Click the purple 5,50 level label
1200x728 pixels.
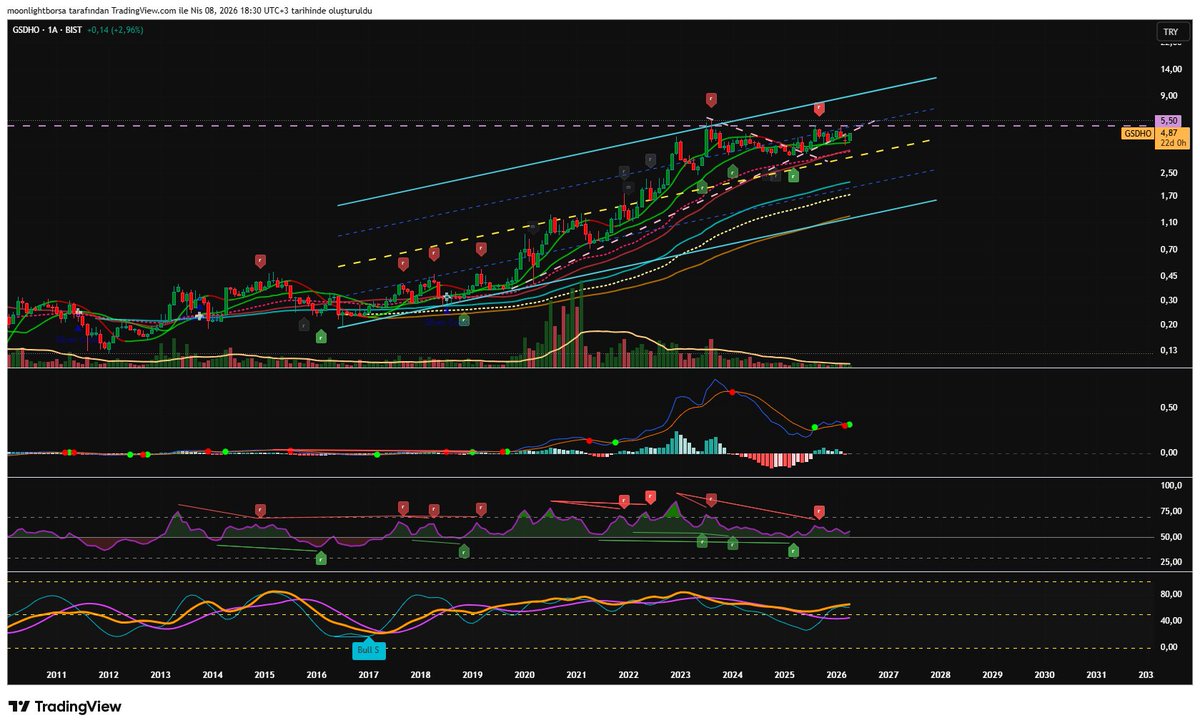coord(1169,121)
